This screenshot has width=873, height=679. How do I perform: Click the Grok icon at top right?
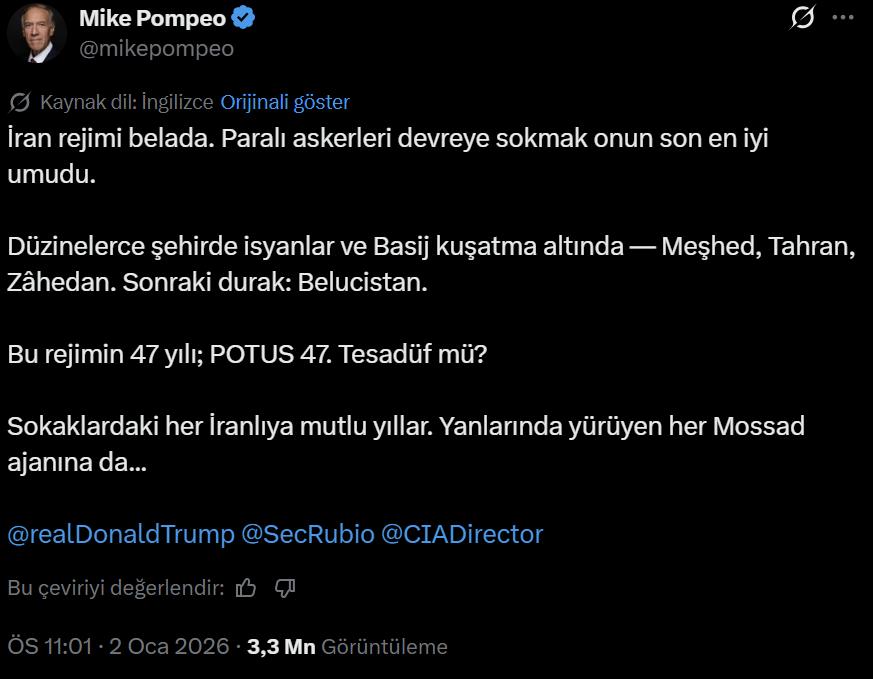(802, 19)
